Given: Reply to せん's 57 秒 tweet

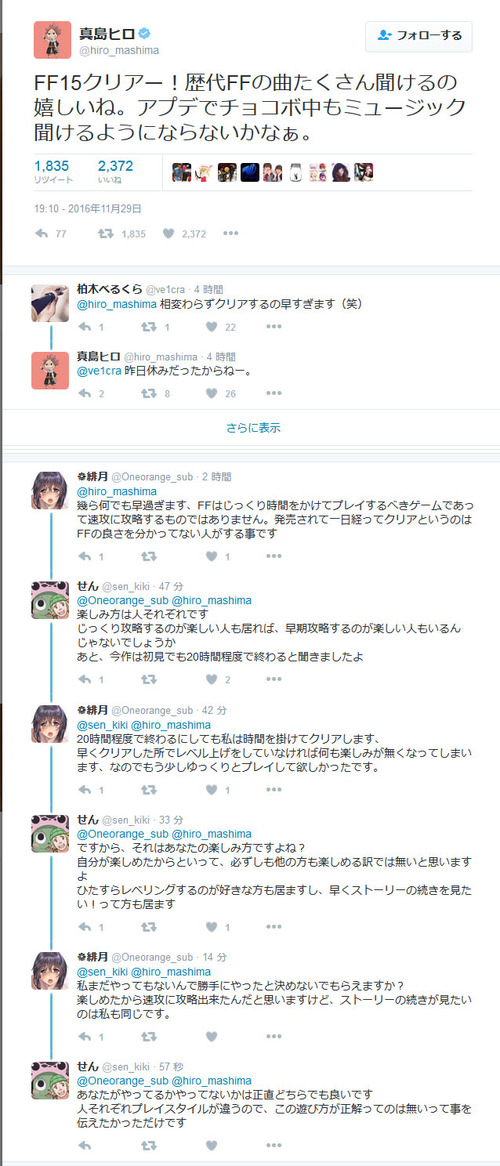Looking at the screenshot, I should pos(85,1145).
